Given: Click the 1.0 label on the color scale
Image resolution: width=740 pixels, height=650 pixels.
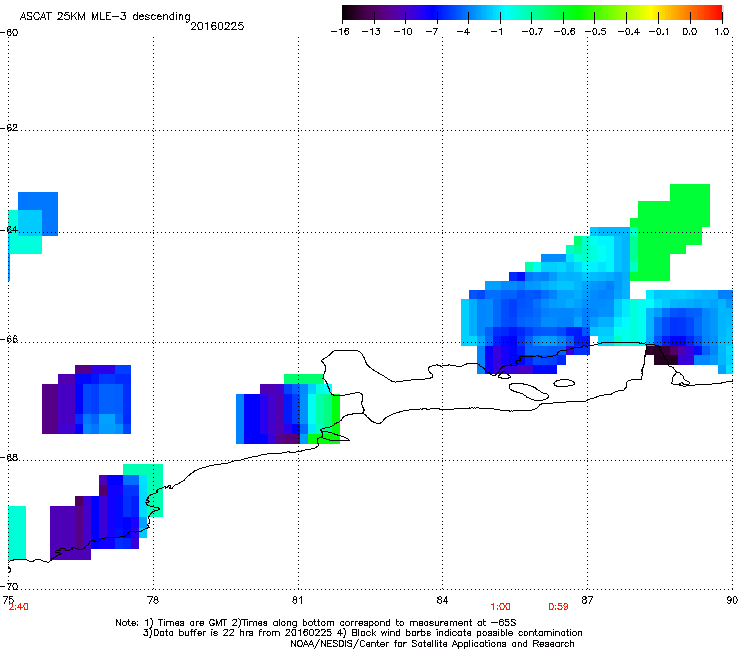Looking at the screenshot, I should [x=722, y=32].
